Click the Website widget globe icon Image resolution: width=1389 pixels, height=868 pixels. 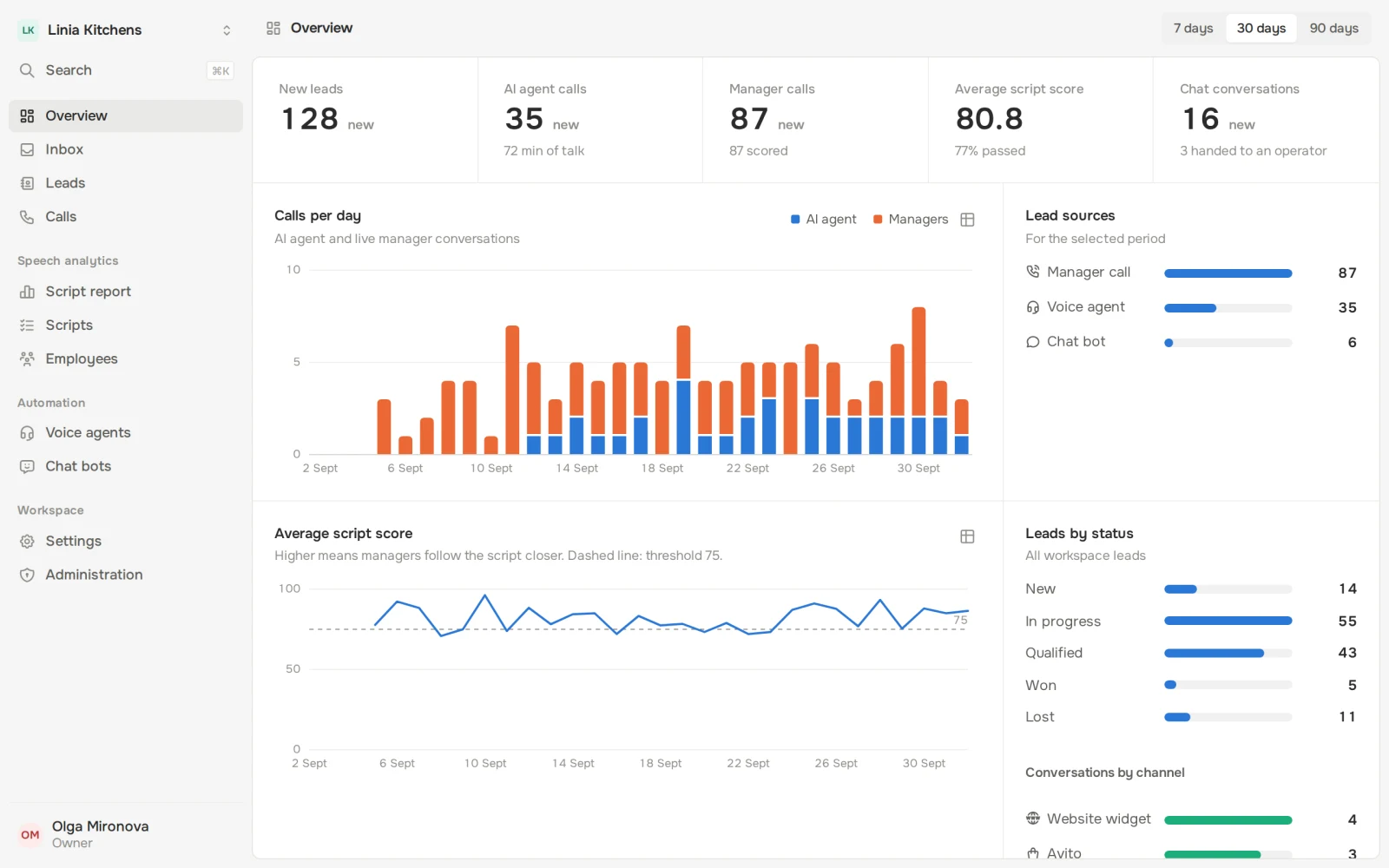(x=1033, y=819)
